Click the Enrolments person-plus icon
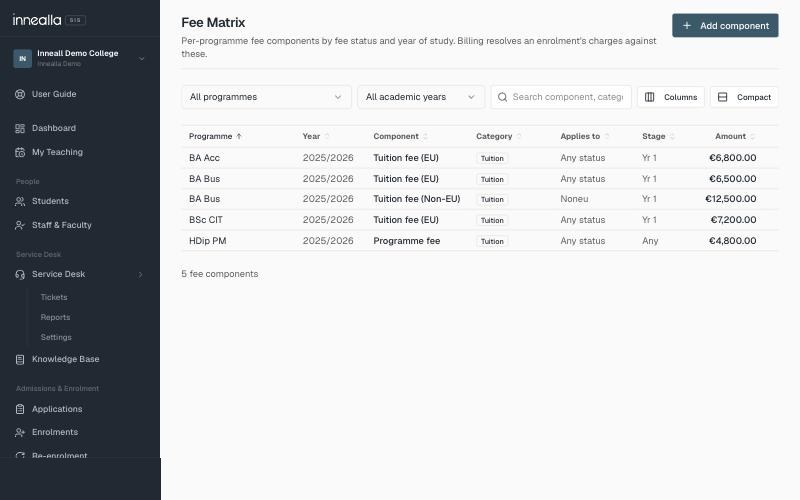 pyautogui.click(x=20, y=433)
